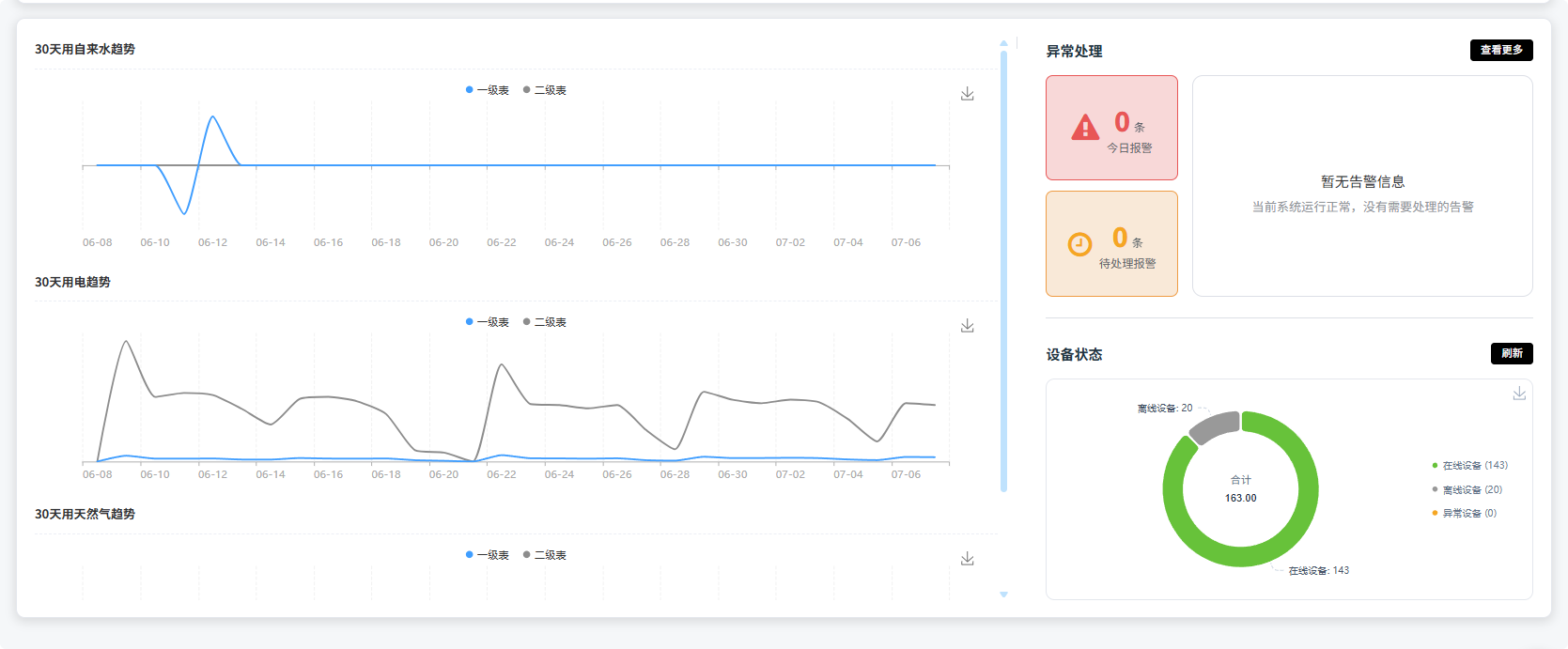Download the 30-day natural gas trend chart
The height and width of the screenshot is (649, 1568).
click(967, 559)
